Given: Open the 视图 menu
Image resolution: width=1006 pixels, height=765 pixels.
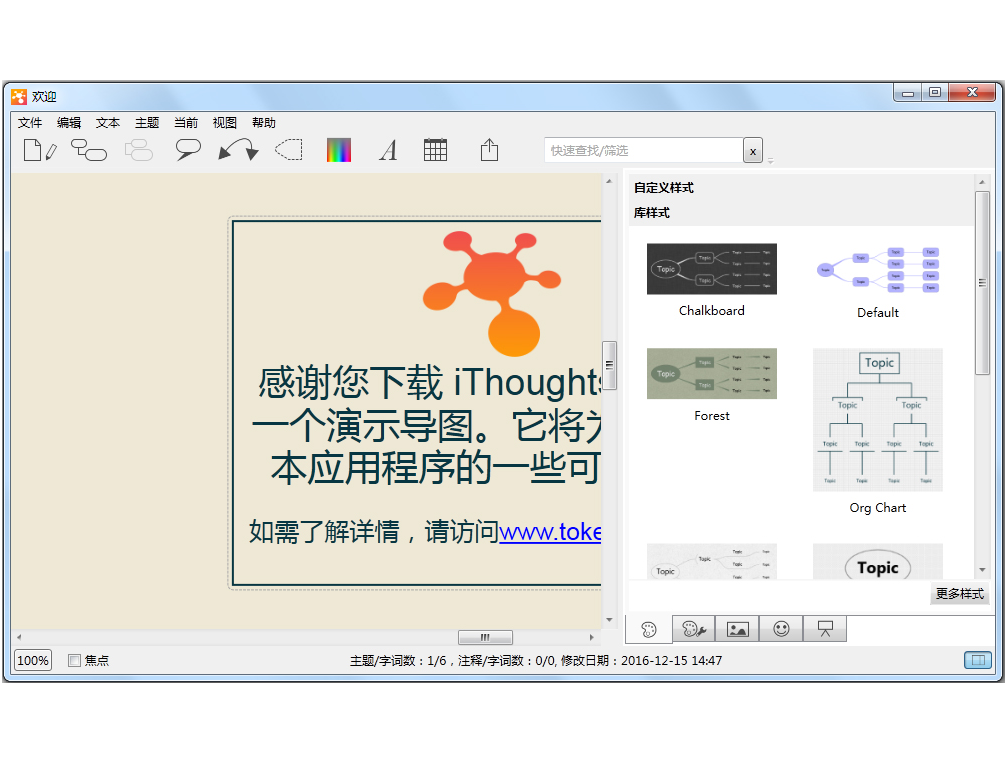Looking at the screenshot, I should point(224,122).
